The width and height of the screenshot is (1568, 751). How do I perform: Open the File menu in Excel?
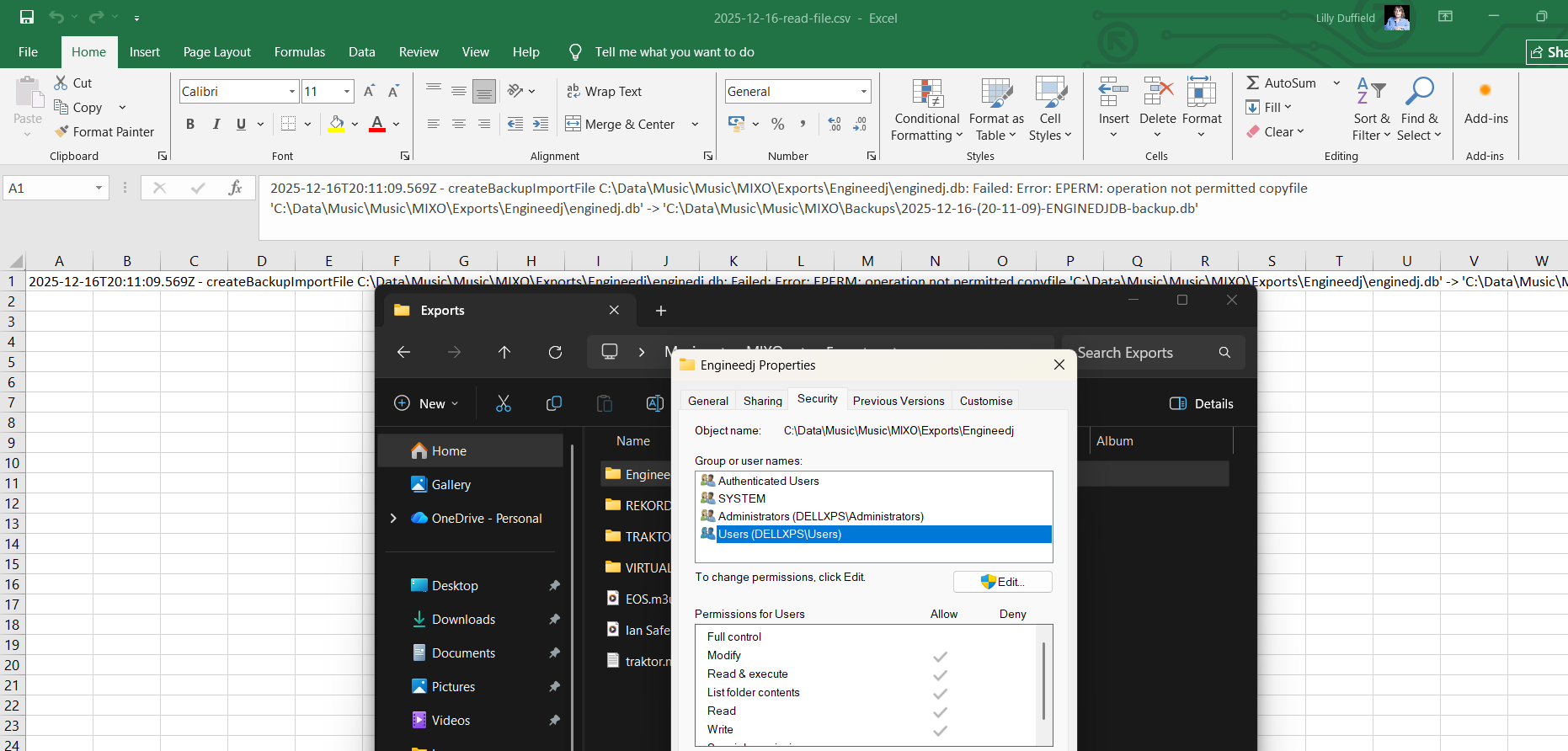tap(28, 52)
